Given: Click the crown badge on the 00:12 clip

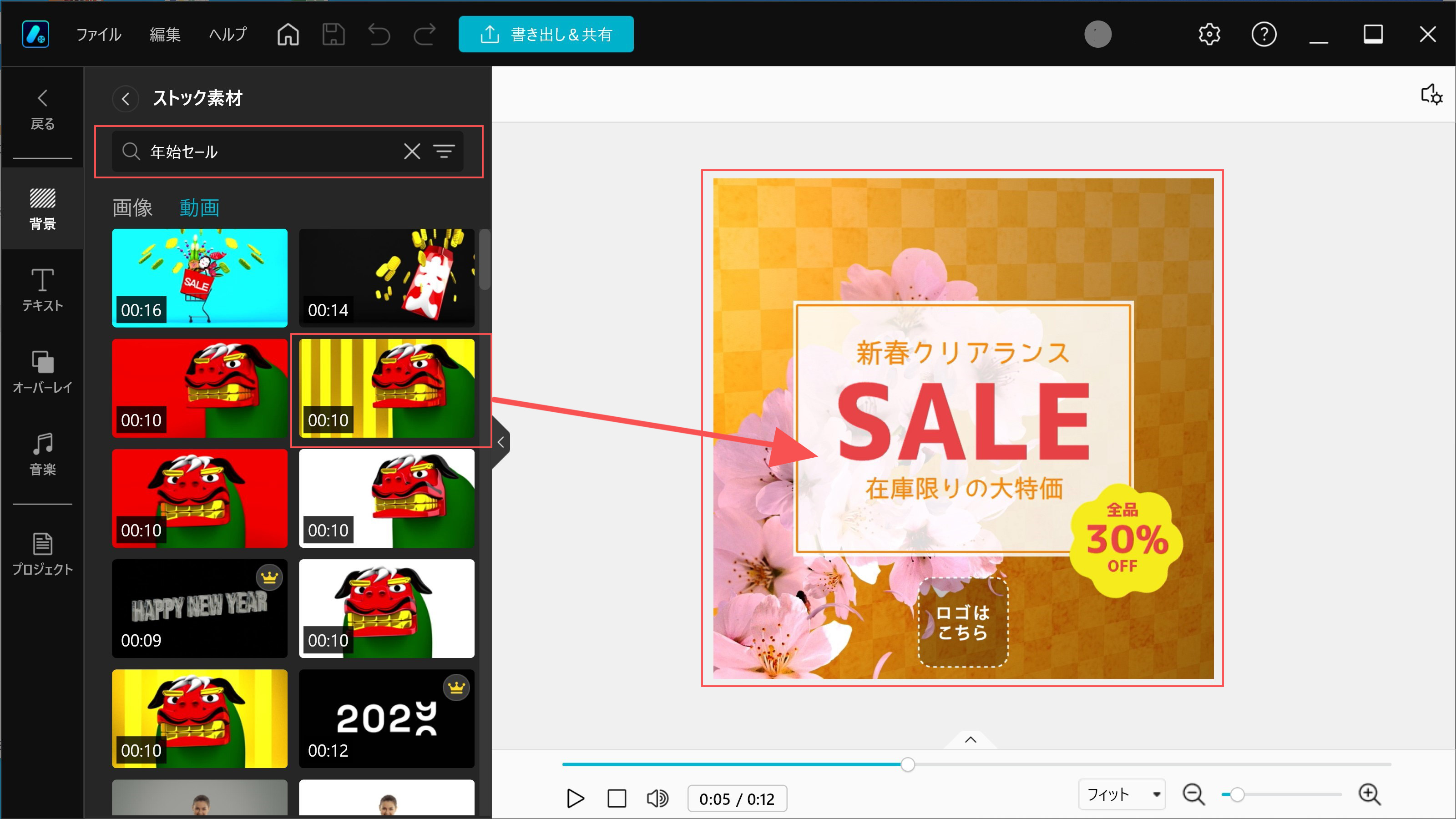Looking at the screenshot, I should pyautogui.click(x=457, y=688).
